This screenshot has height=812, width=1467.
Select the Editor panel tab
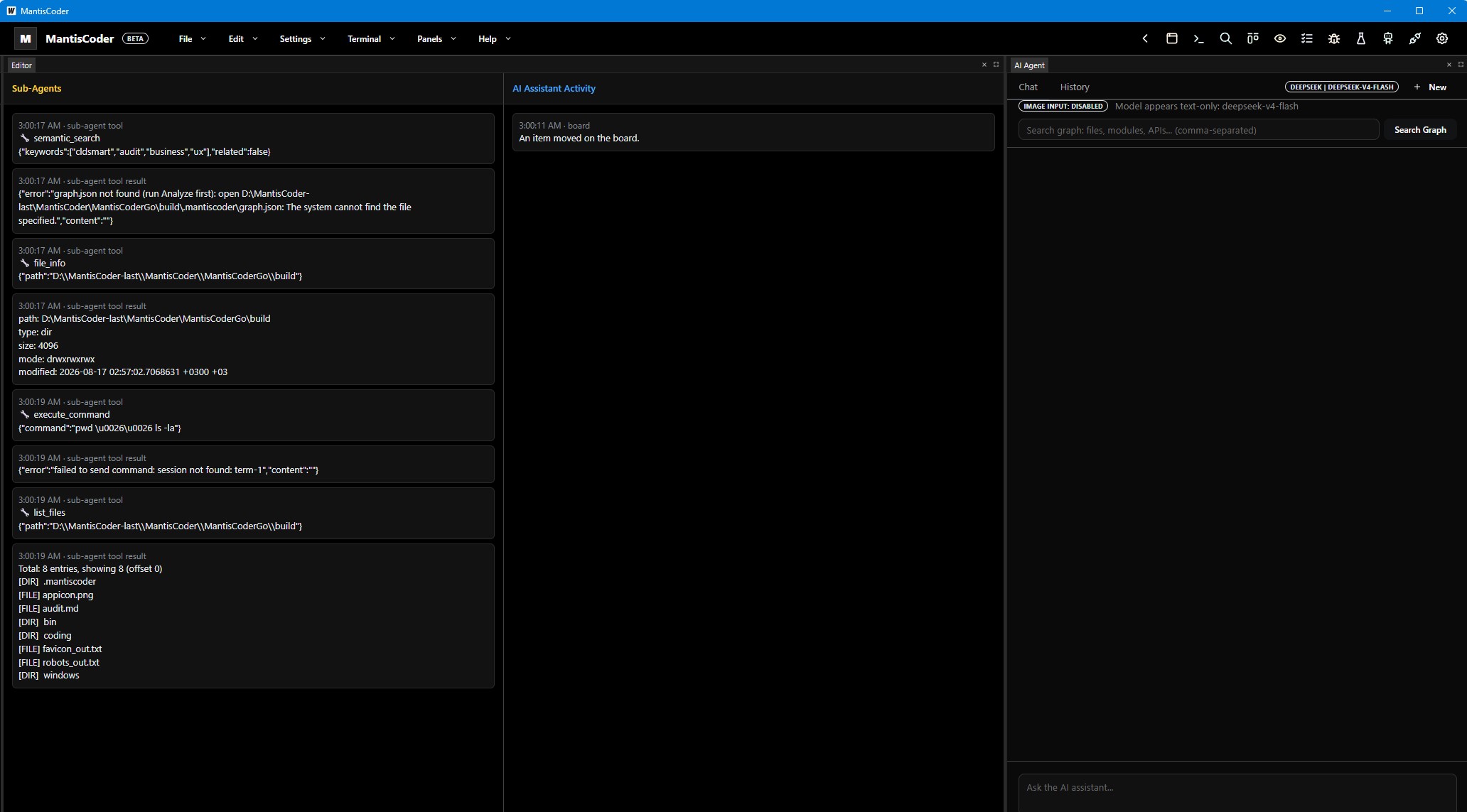pos(21,65)
